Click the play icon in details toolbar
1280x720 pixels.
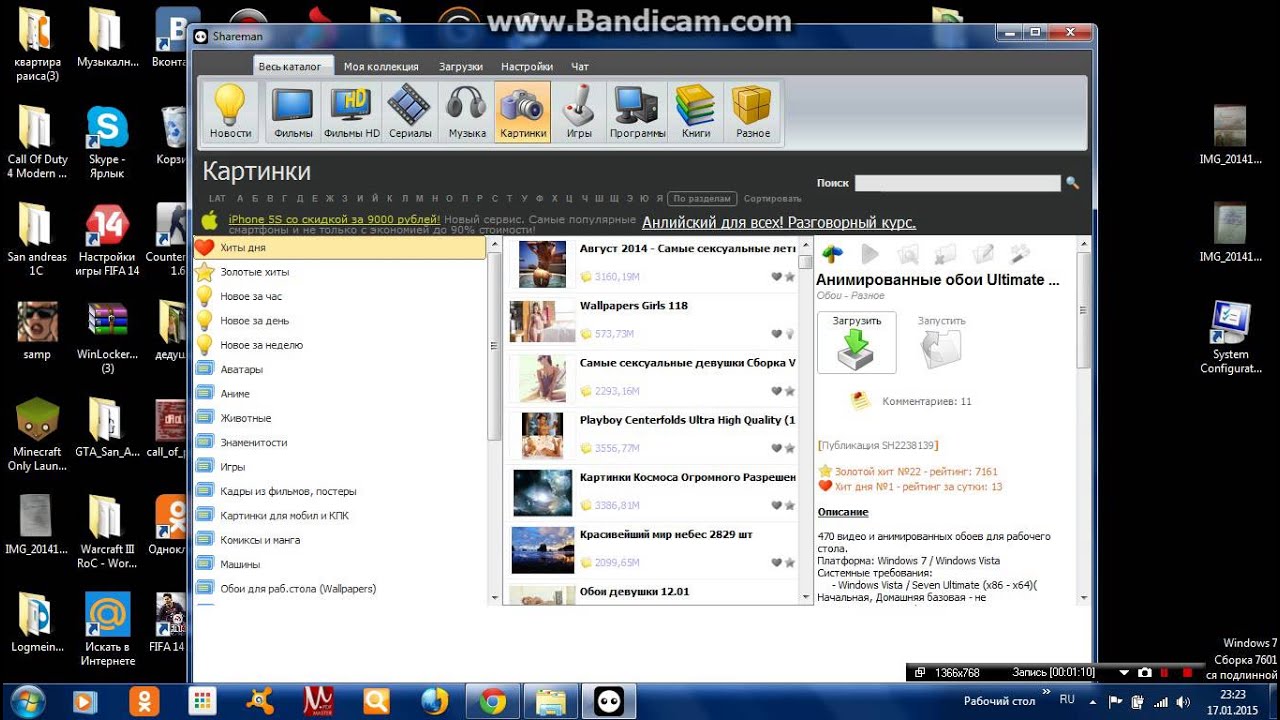[869, 254]
